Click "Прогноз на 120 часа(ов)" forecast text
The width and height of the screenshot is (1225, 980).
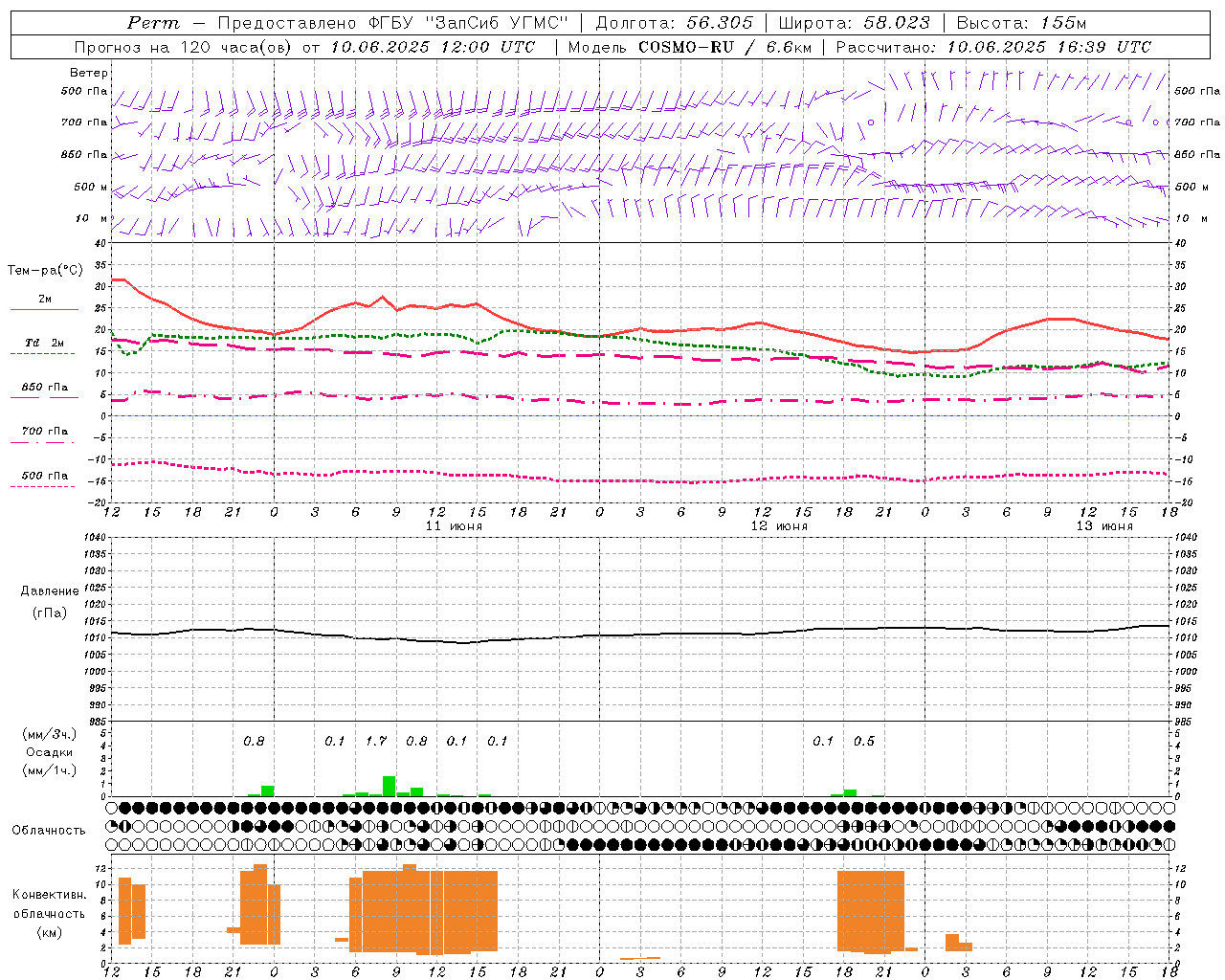pos(183,47)
